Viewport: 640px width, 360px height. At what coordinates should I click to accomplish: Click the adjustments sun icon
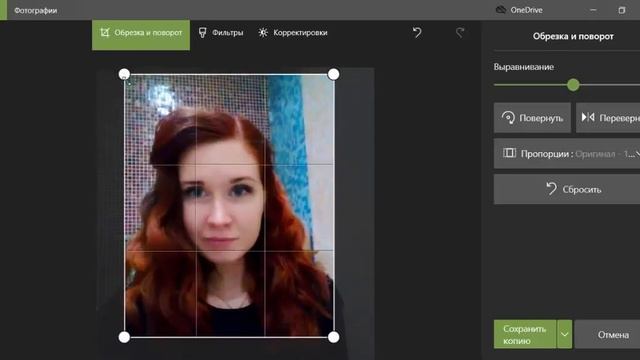(x=263, y=33)
